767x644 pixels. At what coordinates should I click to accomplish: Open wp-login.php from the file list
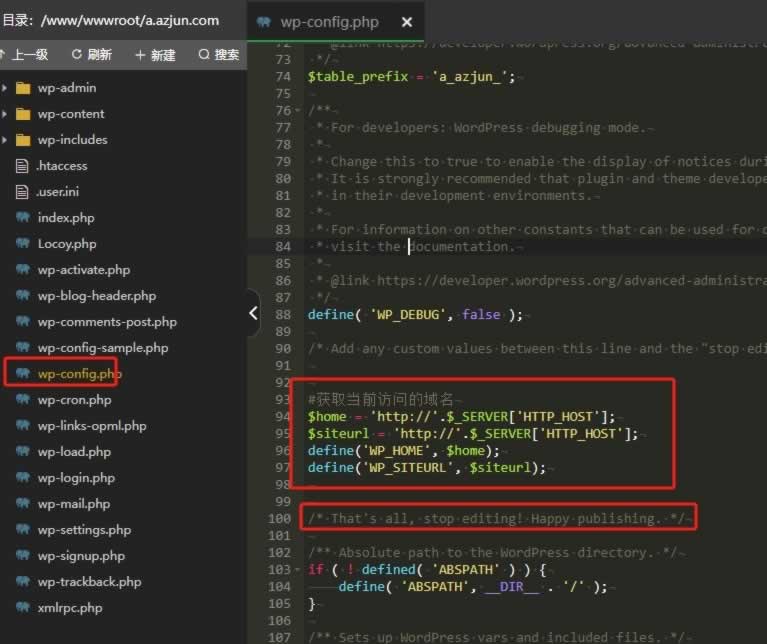point(76,478)
